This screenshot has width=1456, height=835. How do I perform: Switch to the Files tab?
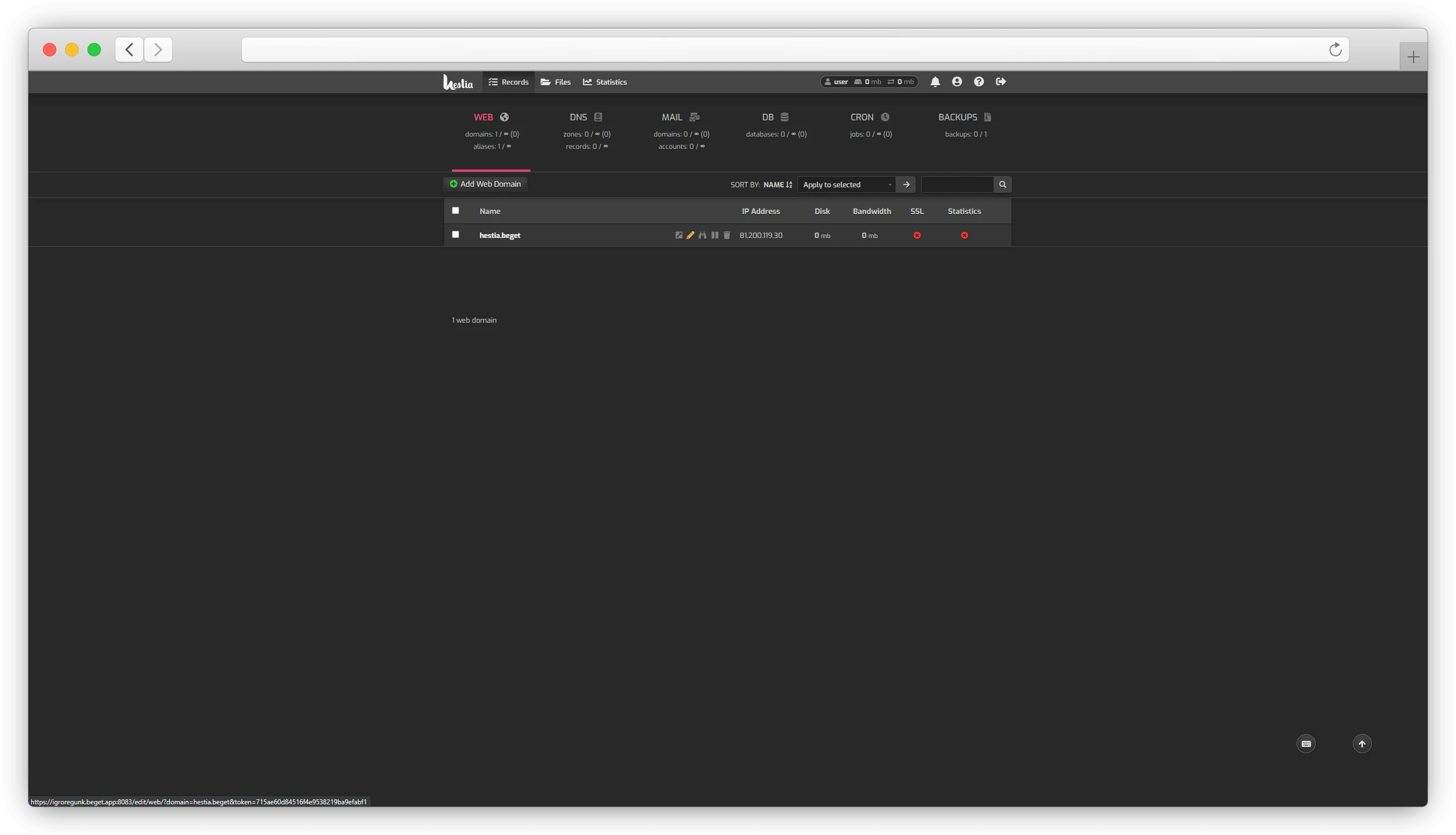coord(555,81)
